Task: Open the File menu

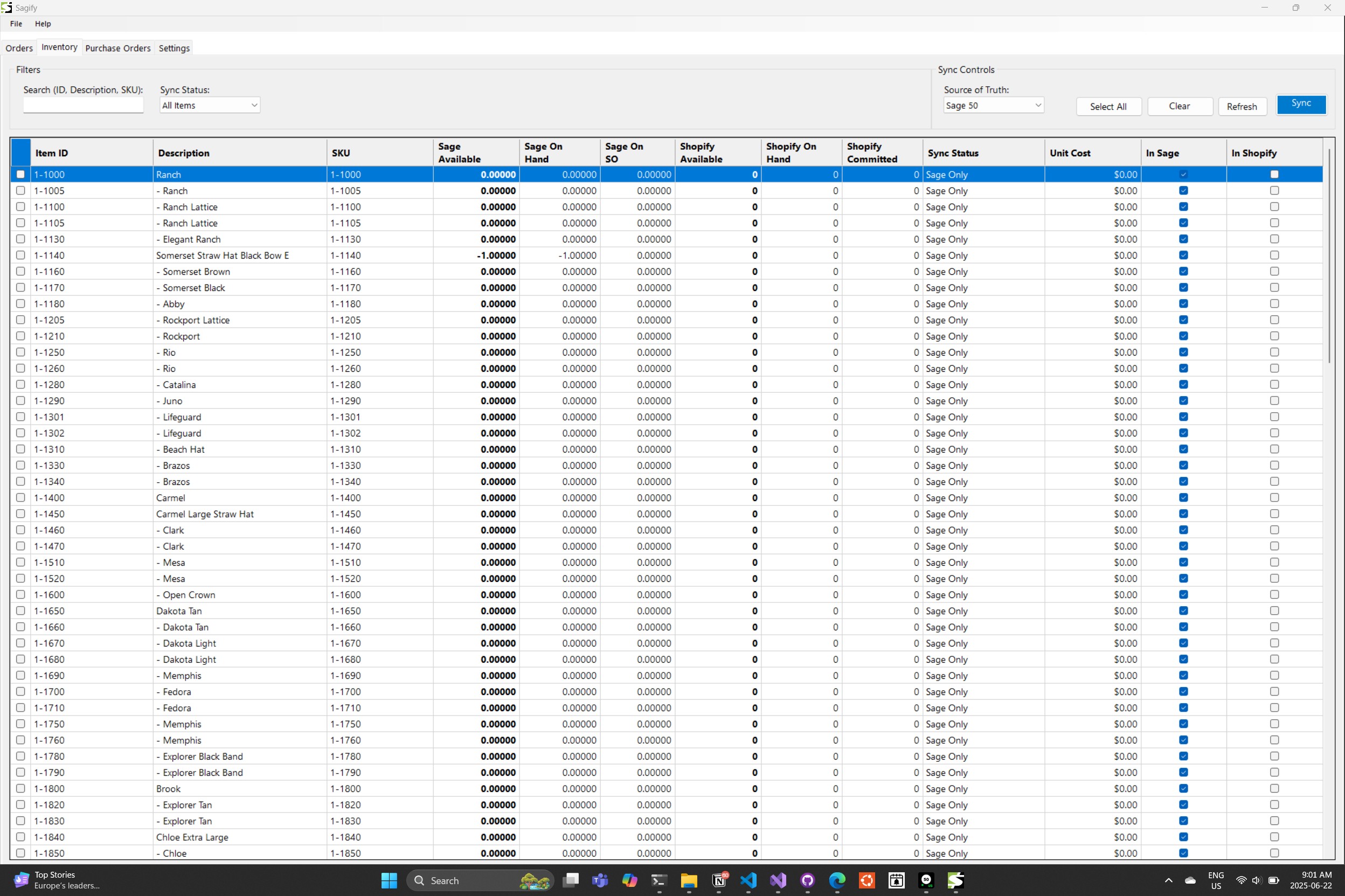Action: coord(16,23)
